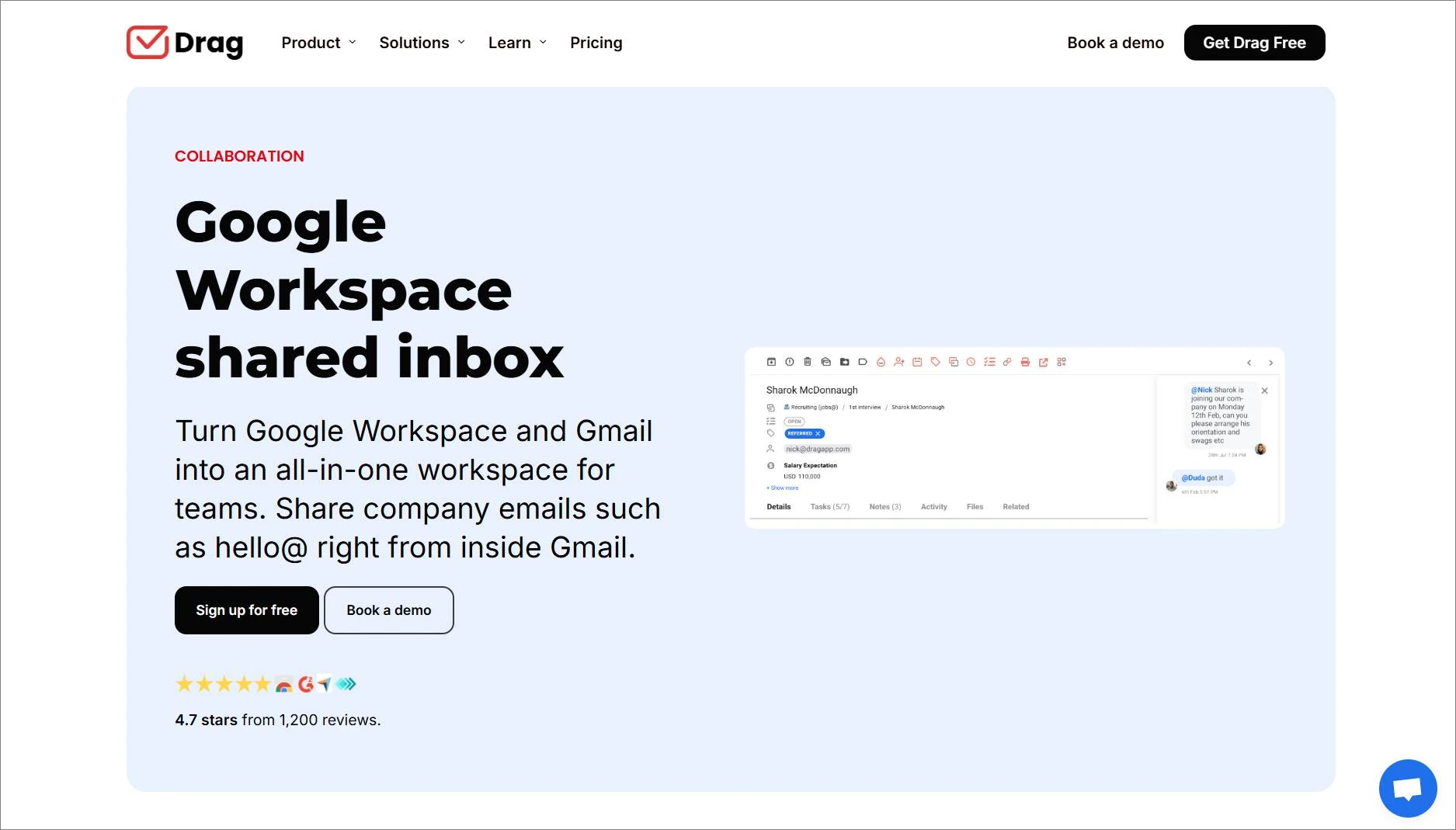
Task: Close the comment panel with X
Action: click(1265, 391)
